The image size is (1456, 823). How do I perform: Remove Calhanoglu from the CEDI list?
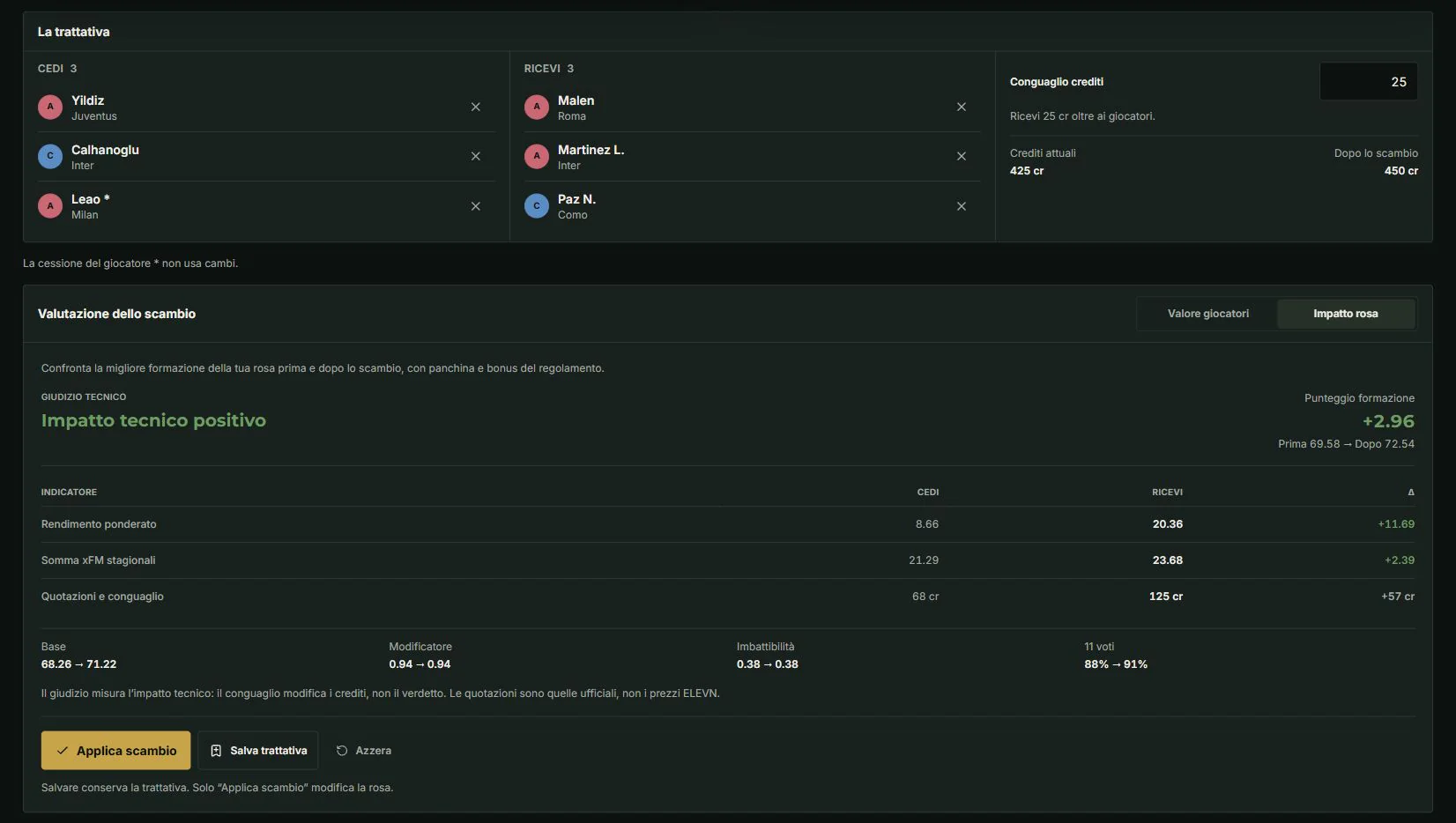click(x=475, y=156)
